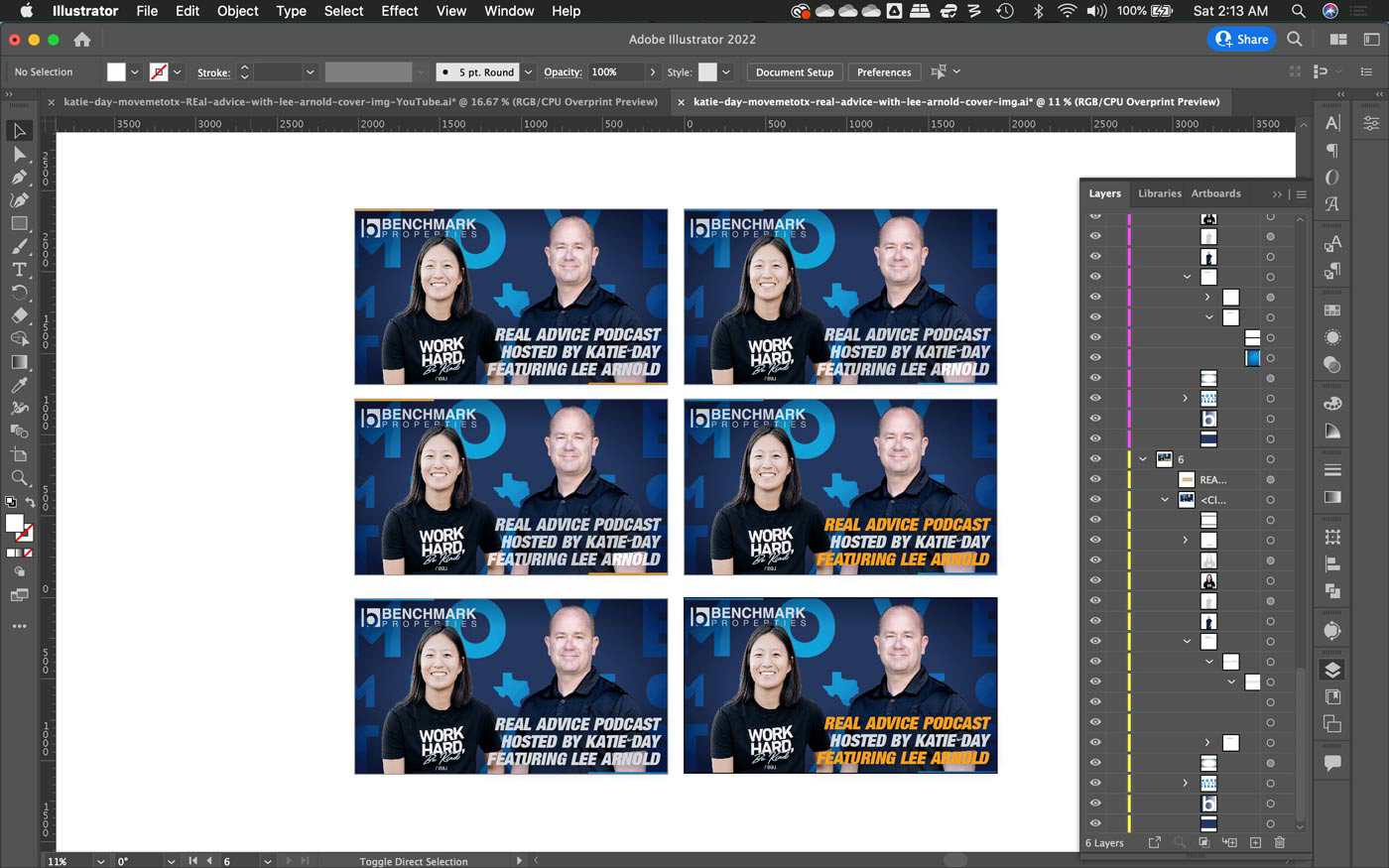The width and height of the screenshot is (1389, 868).
Task: Select the Zoom tool
Action: 19,477
